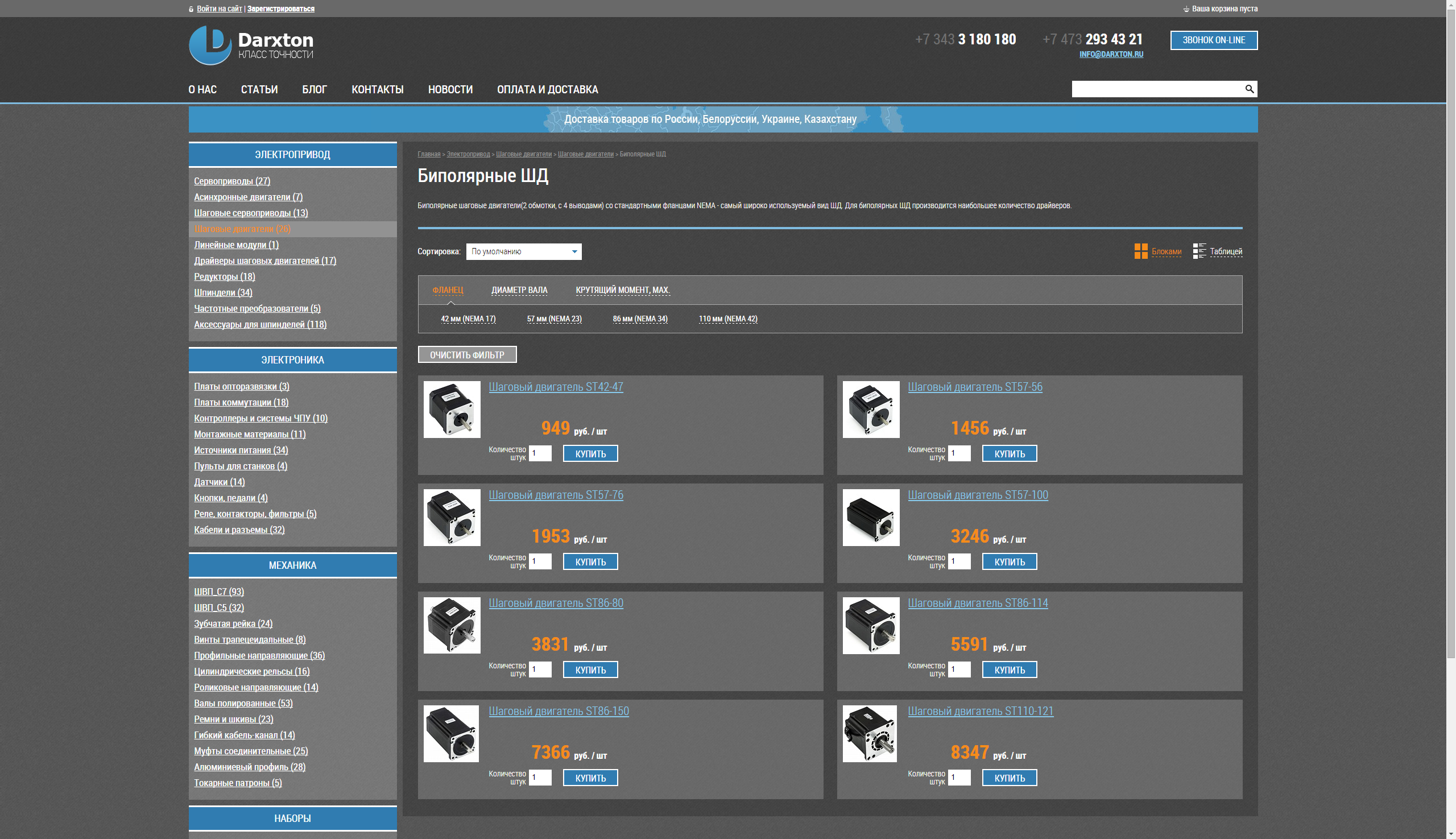
Task: Open the Контакты menu item
Action: coord(378,89)
